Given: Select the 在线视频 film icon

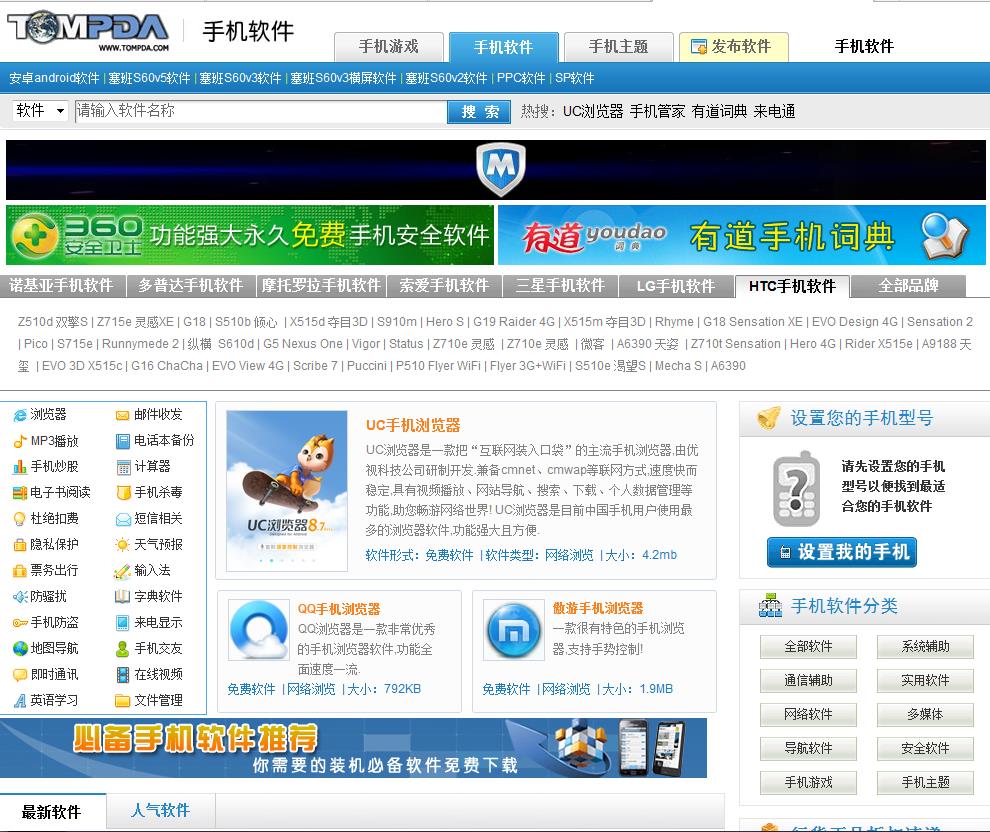Looking at the screenshot, I should coord(122,675).
